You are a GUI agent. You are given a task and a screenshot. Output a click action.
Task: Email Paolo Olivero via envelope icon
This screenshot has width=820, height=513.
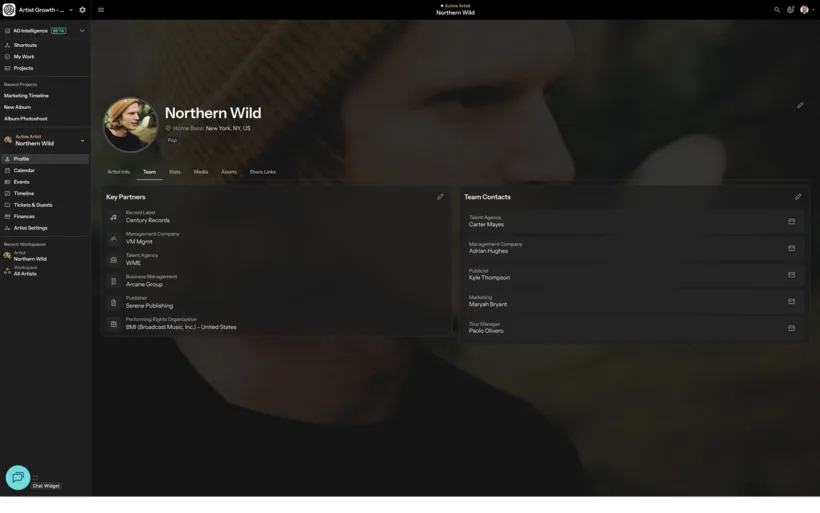click(x=792, y=328)
